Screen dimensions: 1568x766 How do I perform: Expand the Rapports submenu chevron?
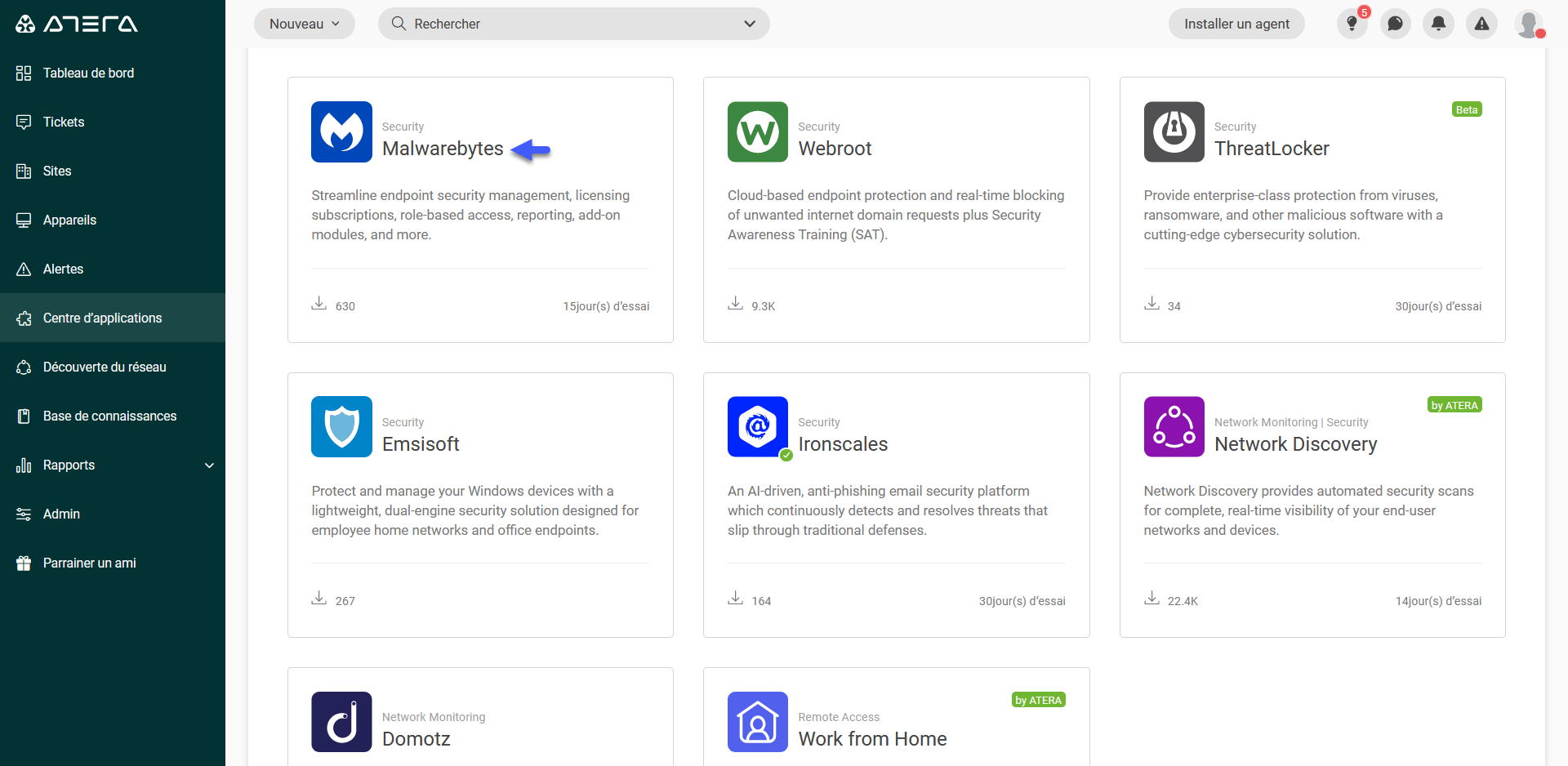coord(209,465)
